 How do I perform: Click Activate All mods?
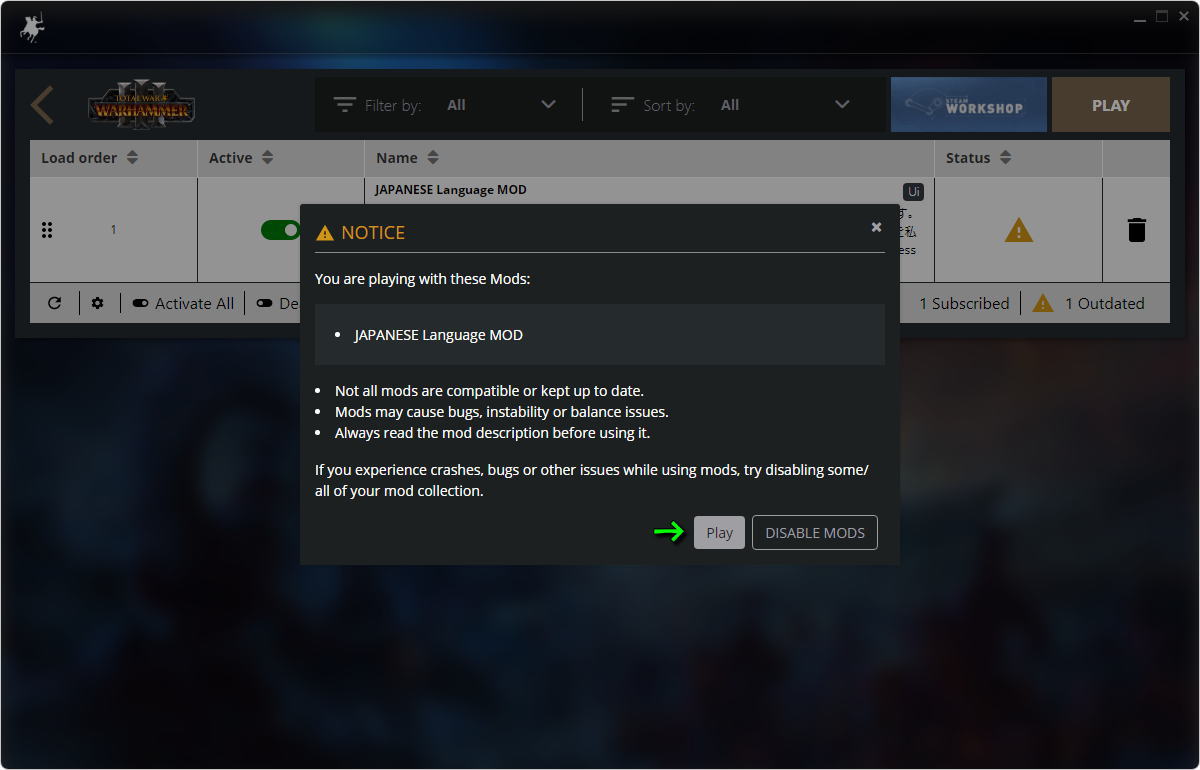183,303
